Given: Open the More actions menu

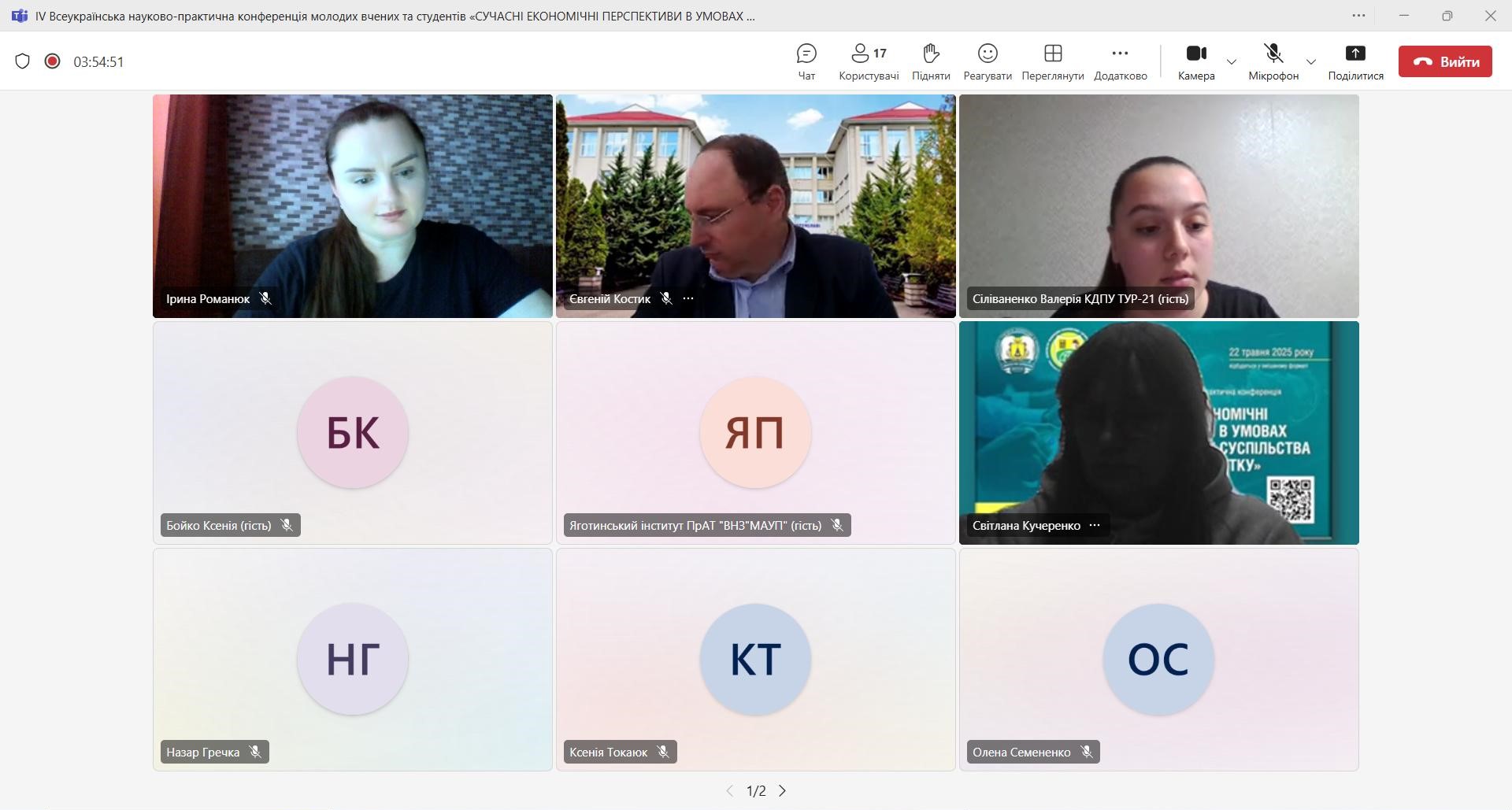Looking at the screenshot, I should coord(1120,62).
